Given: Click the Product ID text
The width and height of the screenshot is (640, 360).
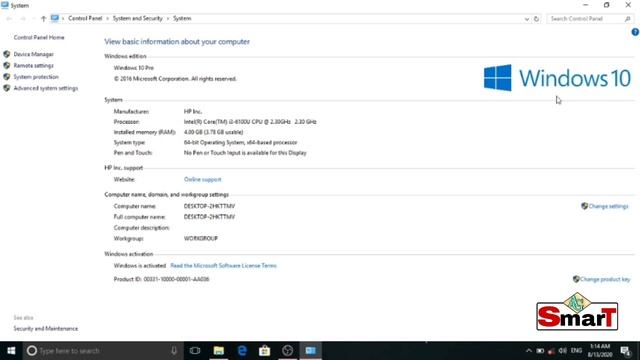Looking at the screenshot, I should tap(161, 279).
